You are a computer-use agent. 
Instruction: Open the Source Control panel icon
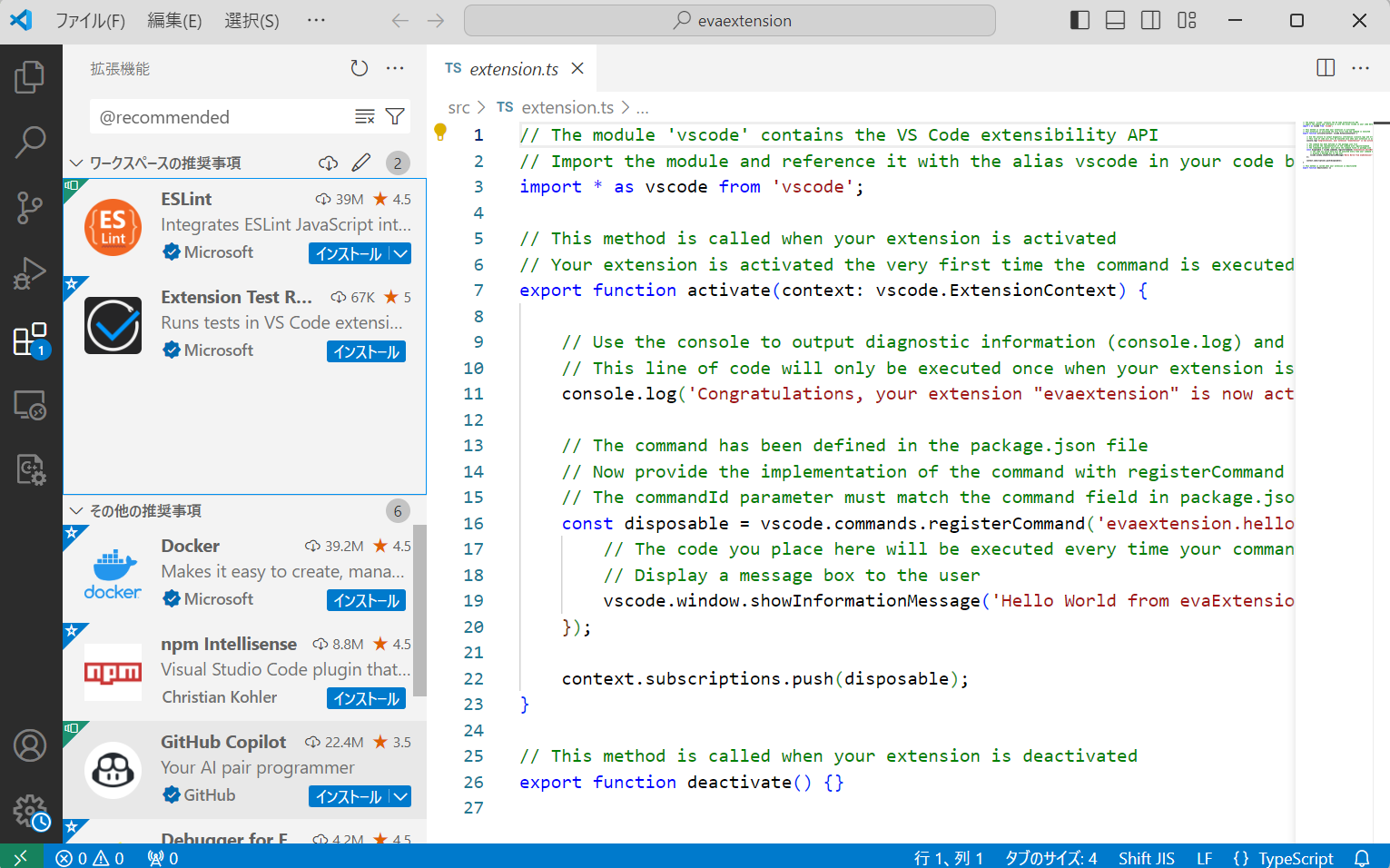click(x=31, y=207)
